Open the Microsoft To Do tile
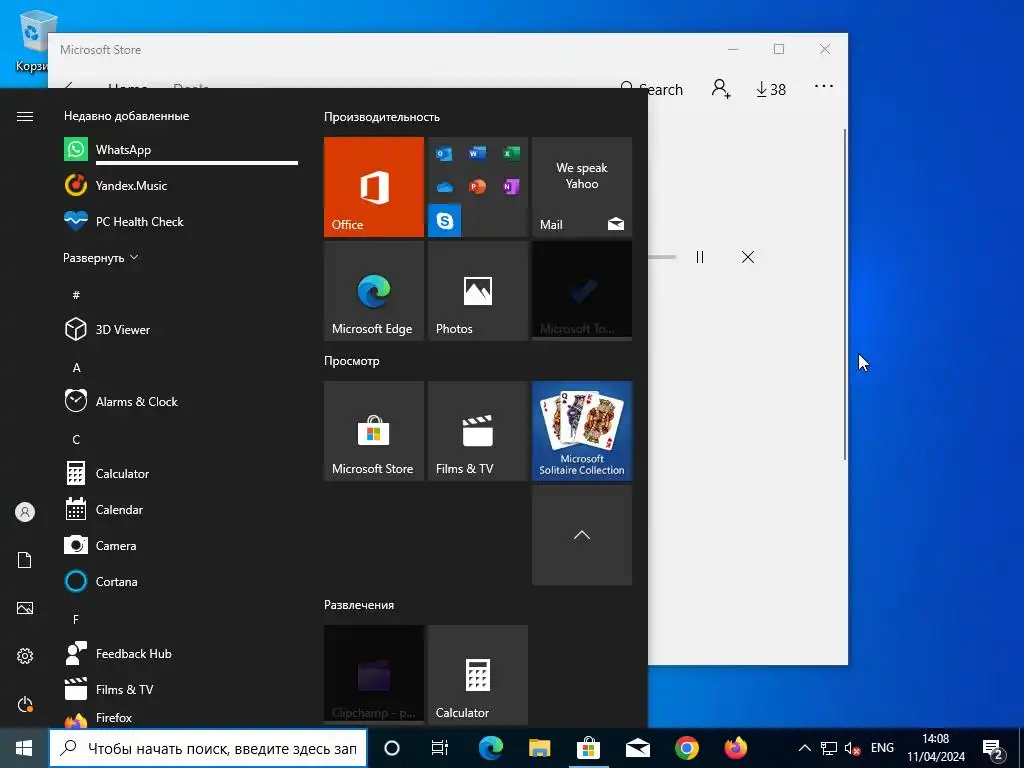 click(x=582, y=291)
